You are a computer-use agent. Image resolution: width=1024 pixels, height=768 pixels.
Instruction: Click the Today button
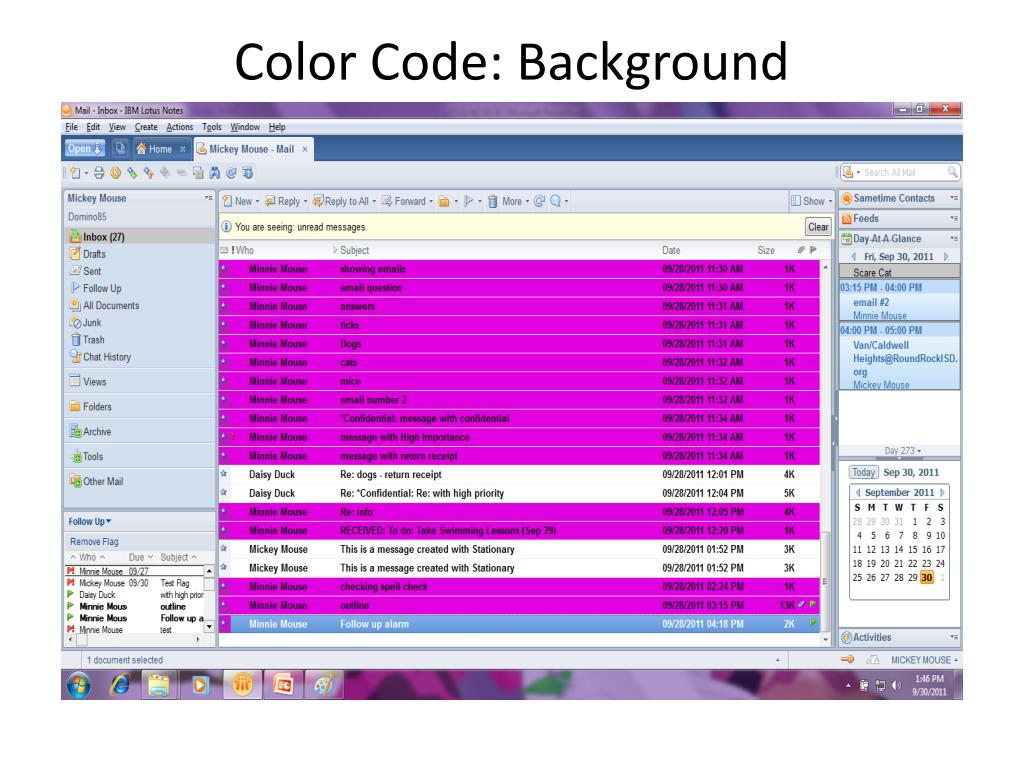click(x=863, y=472)
